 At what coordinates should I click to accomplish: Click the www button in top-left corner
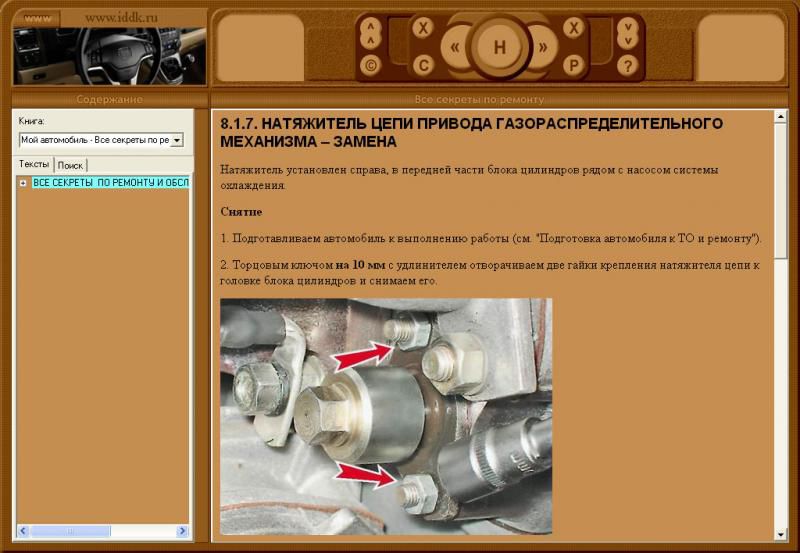click(36, 17)
